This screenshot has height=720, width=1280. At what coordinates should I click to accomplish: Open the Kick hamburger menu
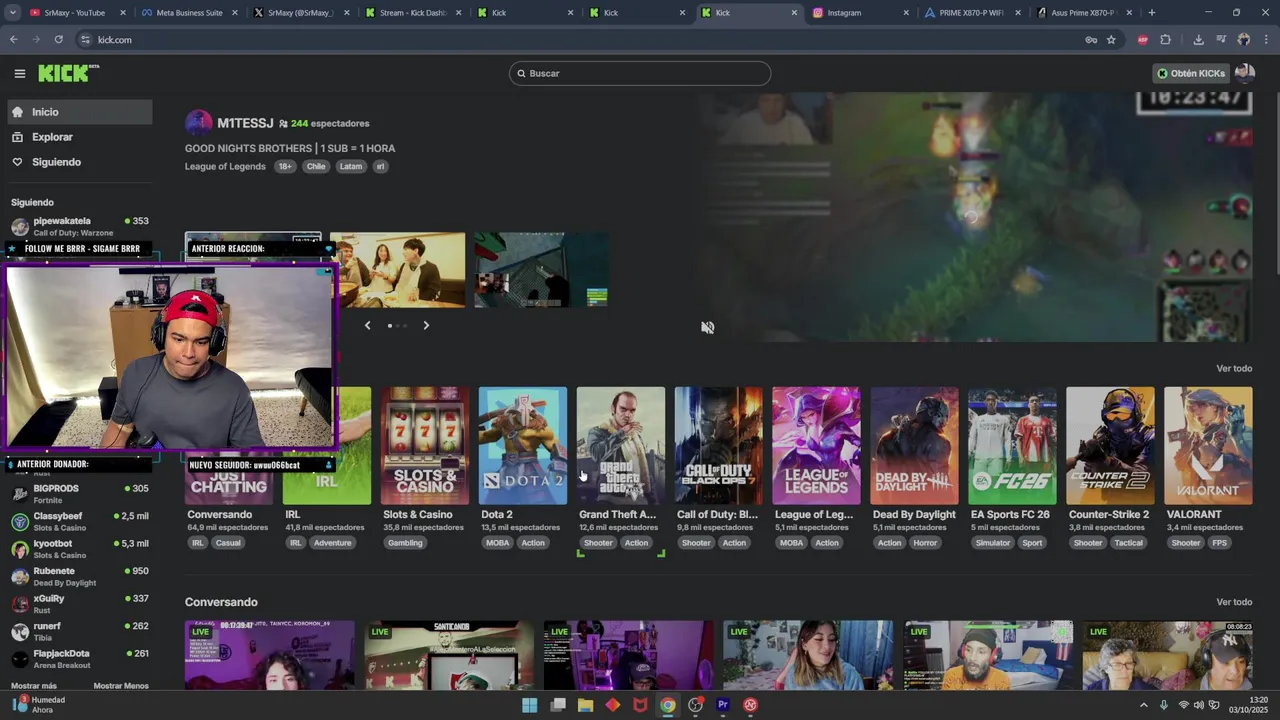coord(19,73)
